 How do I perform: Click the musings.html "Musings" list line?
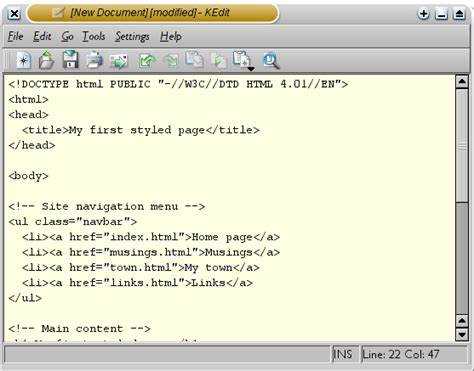click(x=151, y=252)
